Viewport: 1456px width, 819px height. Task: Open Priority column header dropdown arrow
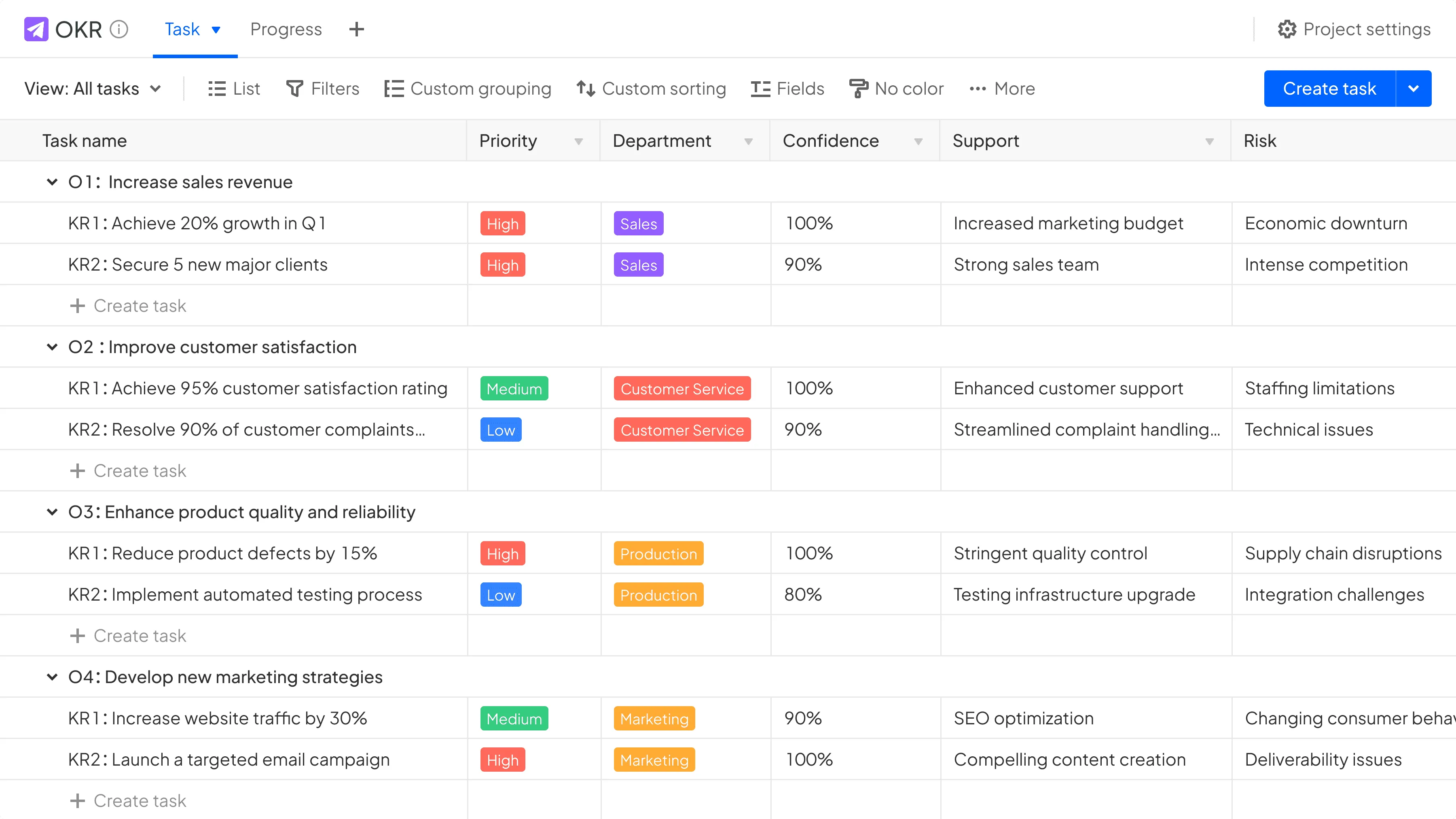[x=578, y=141]
